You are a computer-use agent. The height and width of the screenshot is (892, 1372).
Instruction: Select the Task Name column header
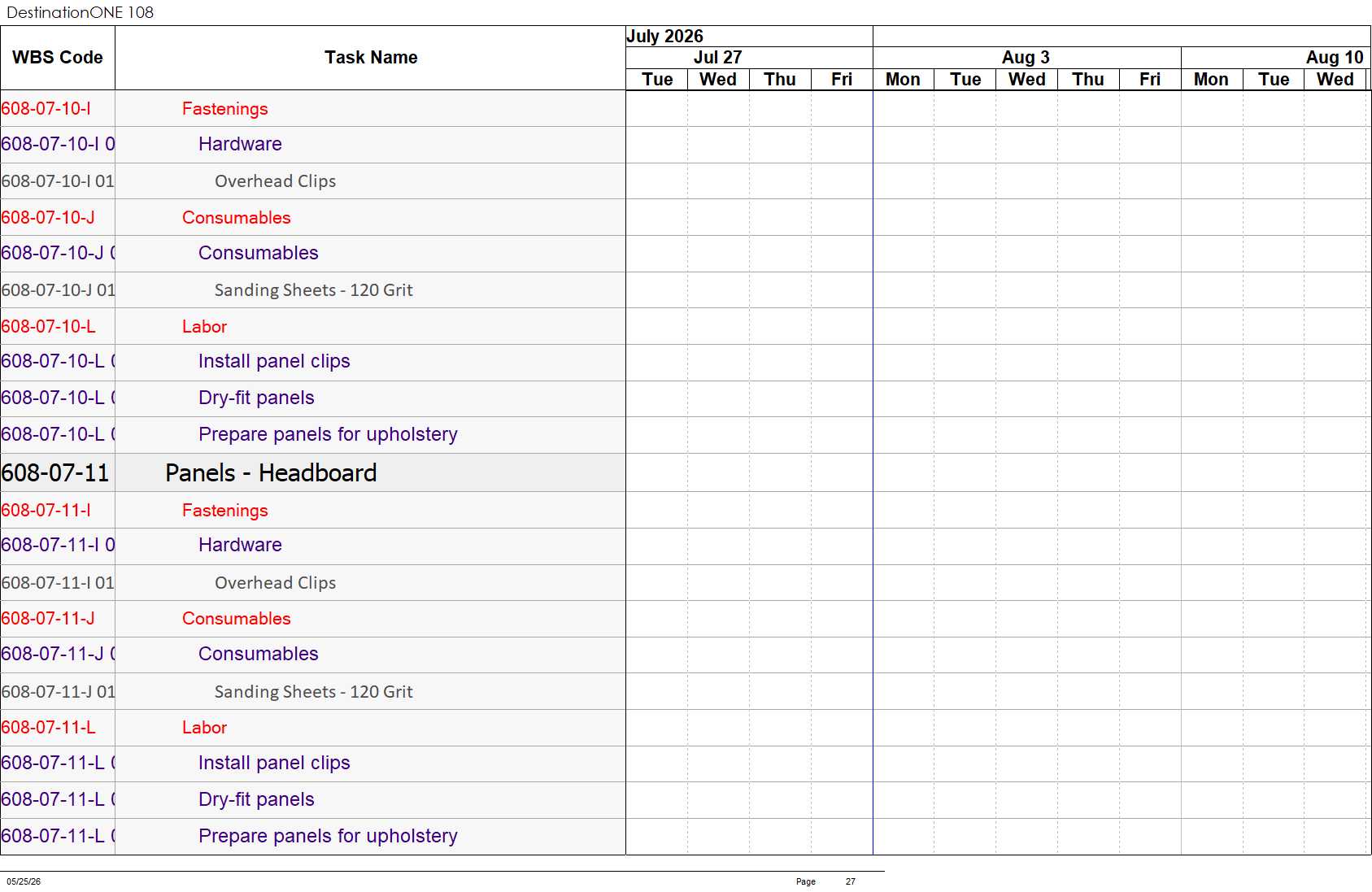[x=371, y=58]
